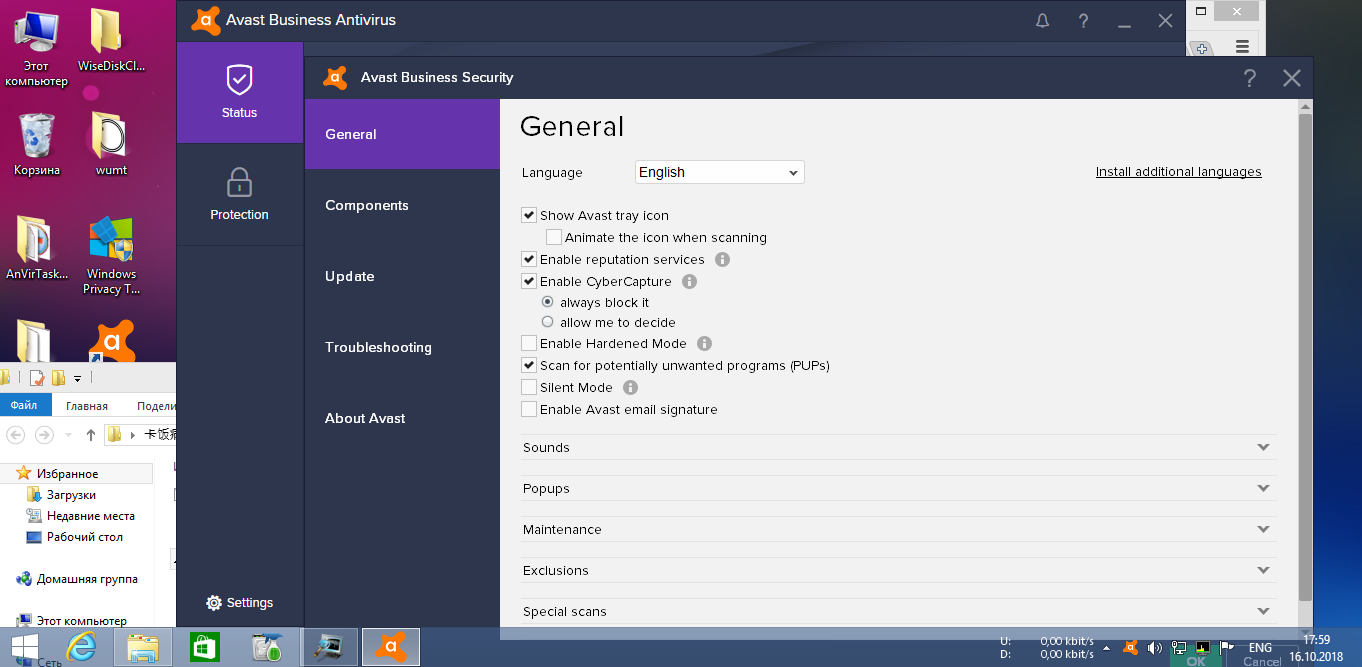Screen dimensions: 1362x667
Task: Show info about reputation services
Action: point(723,260)
